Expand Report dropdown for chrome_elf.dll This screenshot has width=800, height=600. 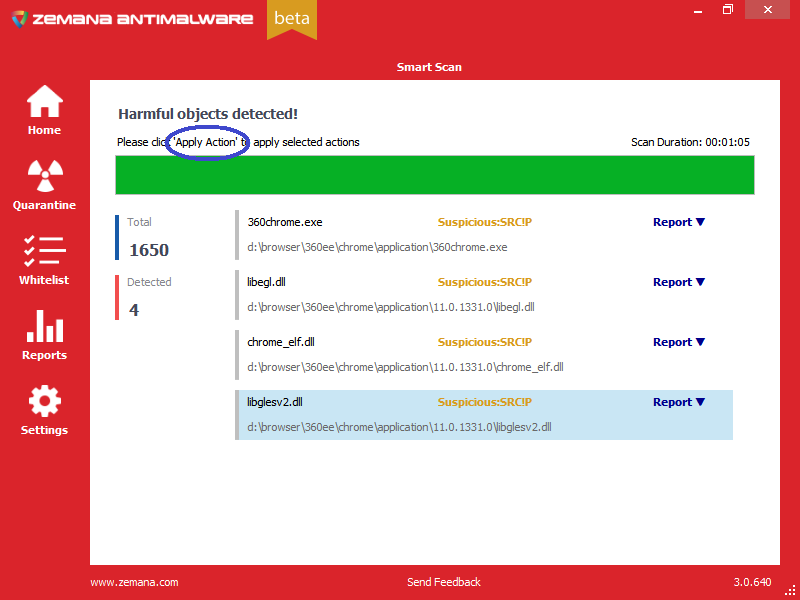click(679, 342)
